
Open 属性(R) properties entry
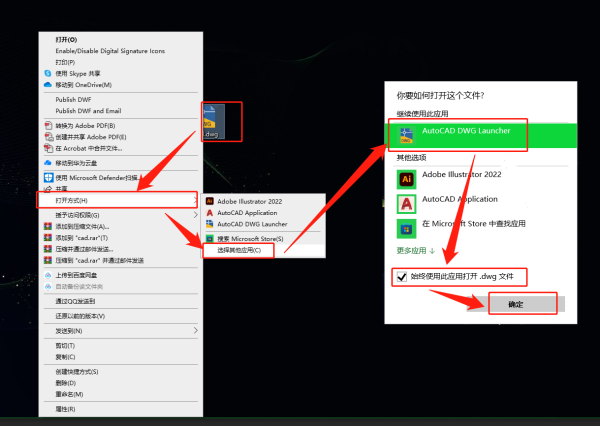coord(65,409)
